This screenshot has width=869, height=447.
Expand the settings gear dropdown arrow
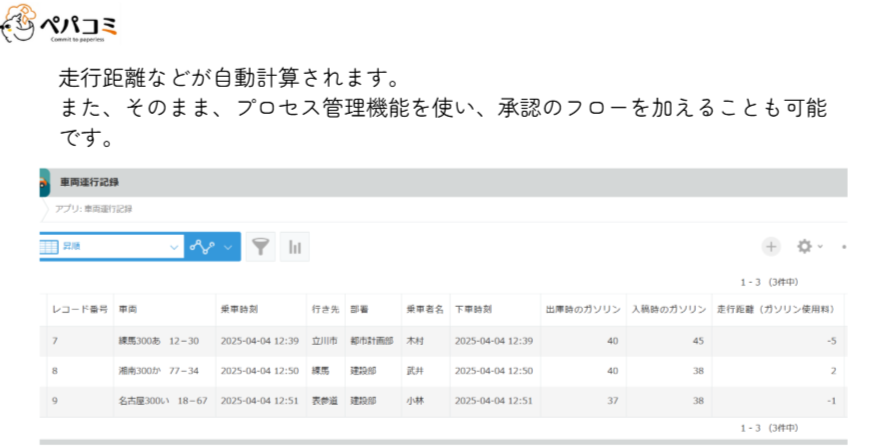820,246
